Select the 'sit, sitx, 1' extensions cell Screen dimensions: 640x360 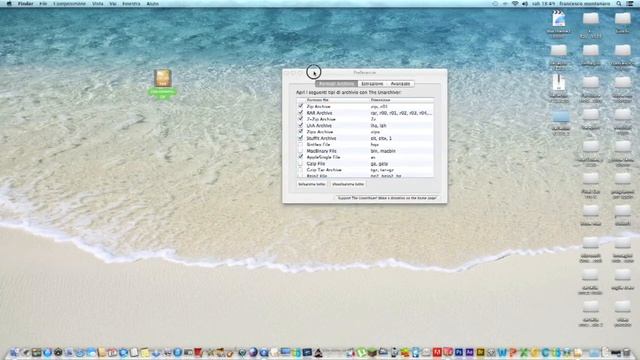(381, 138)
